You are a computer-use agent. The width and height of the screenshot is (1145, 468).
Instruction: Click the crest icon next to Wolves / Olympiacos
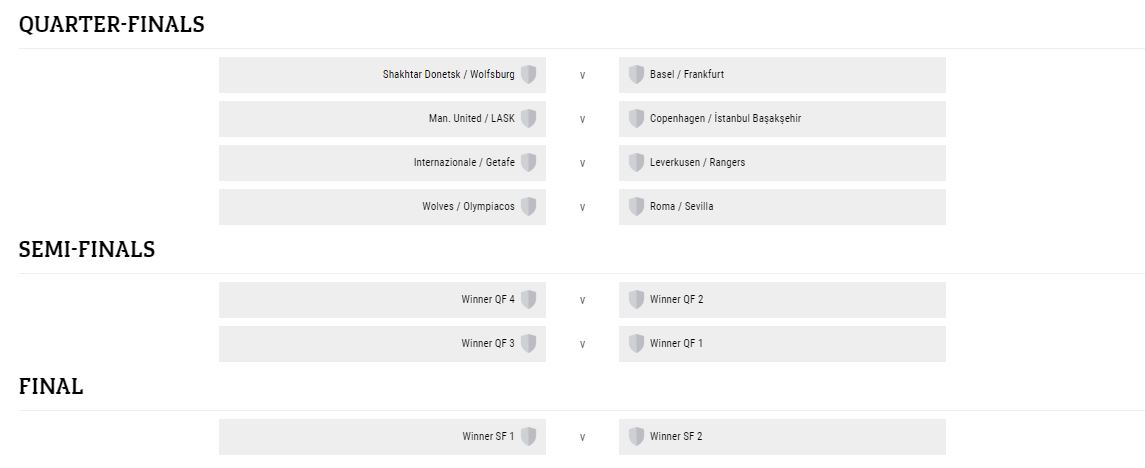528,207
